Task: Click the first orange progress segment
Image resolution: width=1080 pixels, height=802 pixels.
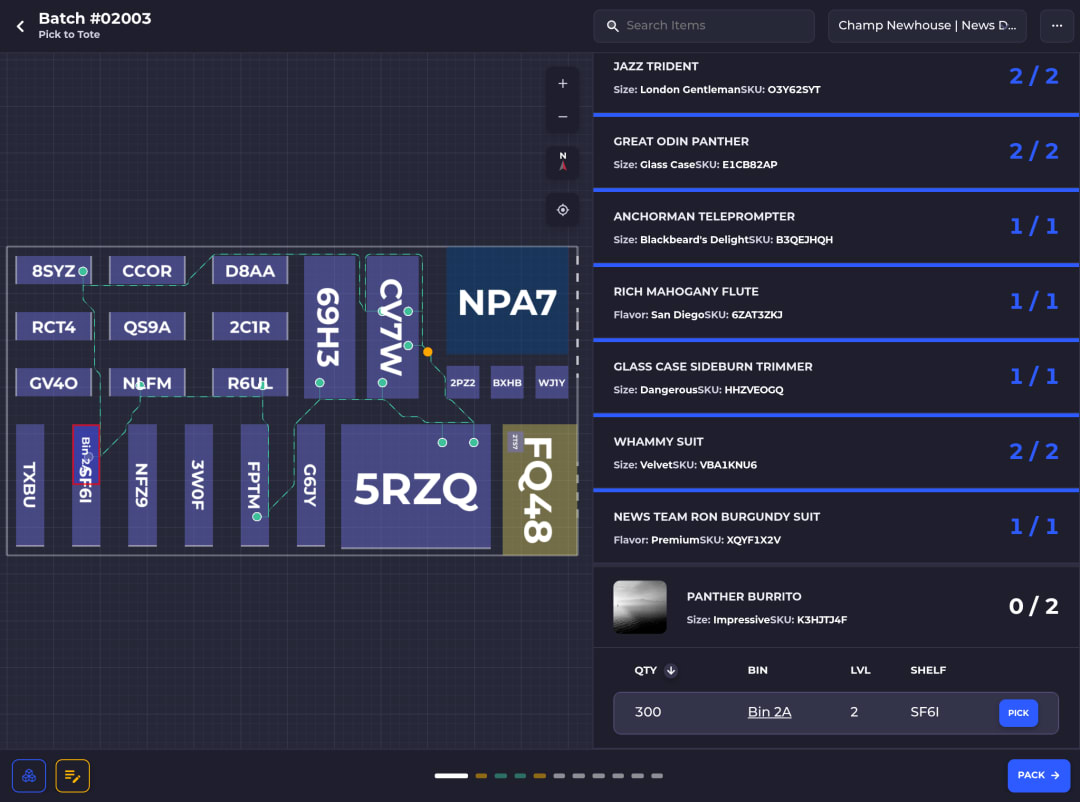Action: click(481, 776)
